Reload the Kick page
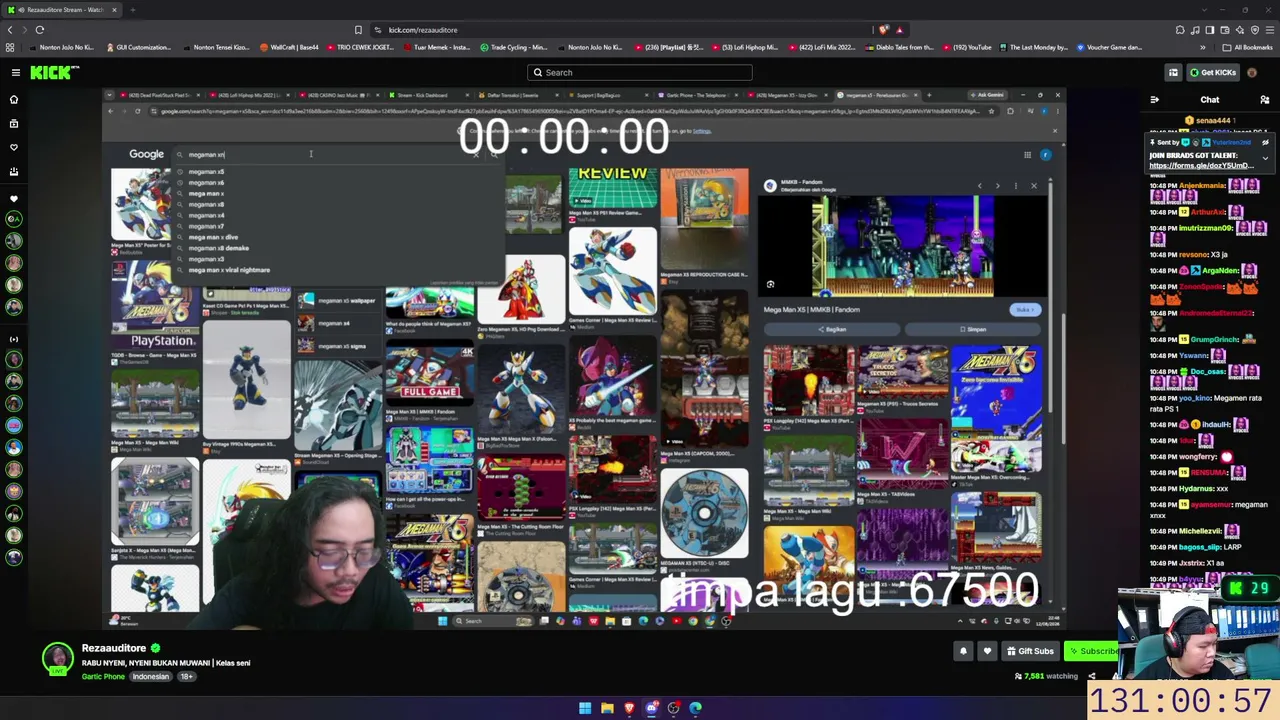Viewport: 1280px width, 720px height. (40, 30)
